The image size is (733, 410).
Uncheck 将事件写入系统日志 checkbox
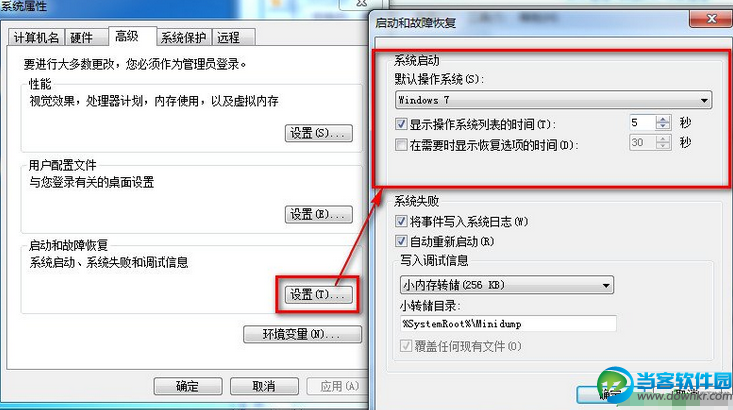(401, 221)
